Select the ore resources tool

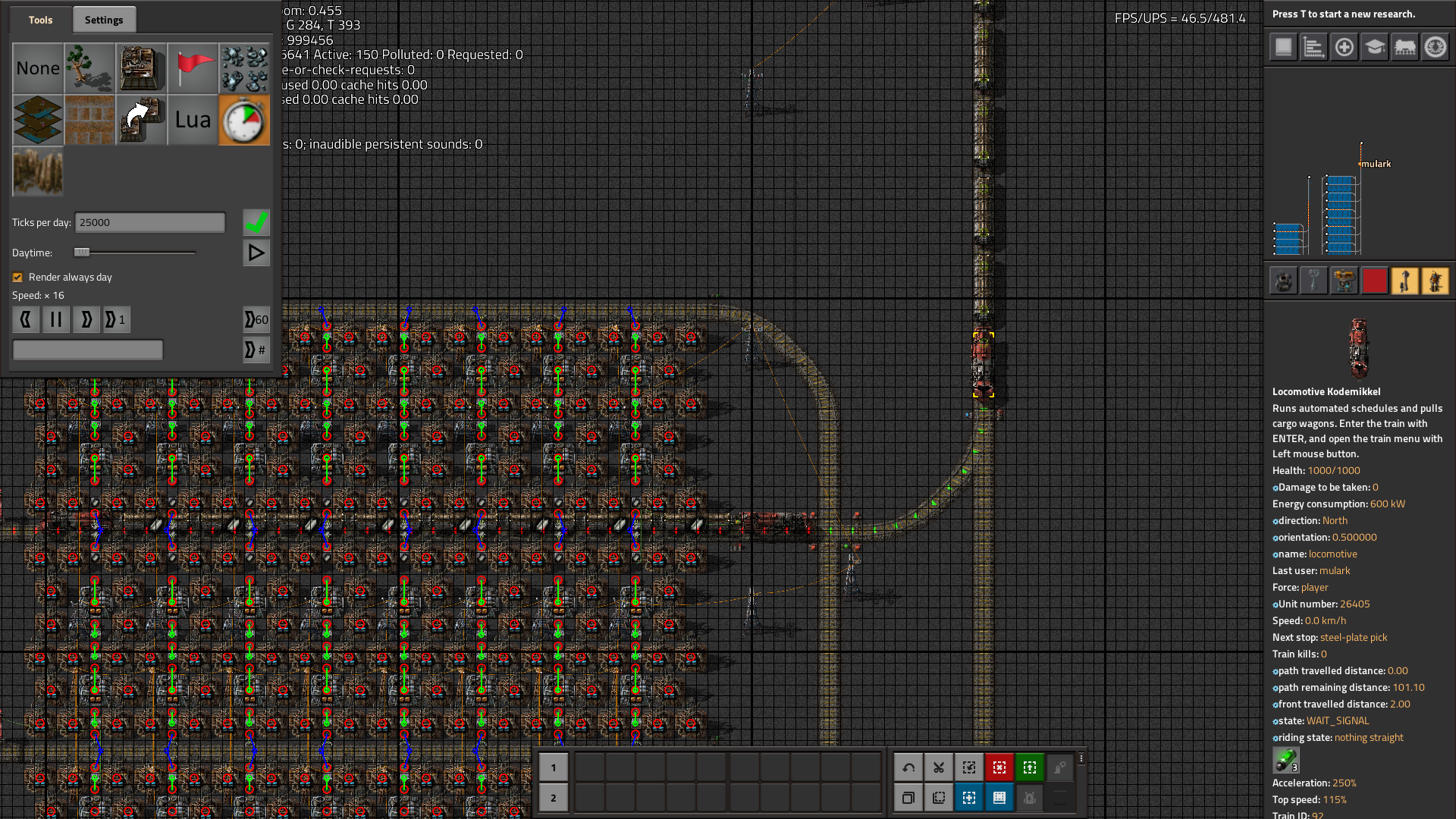(x=244, y=68)
